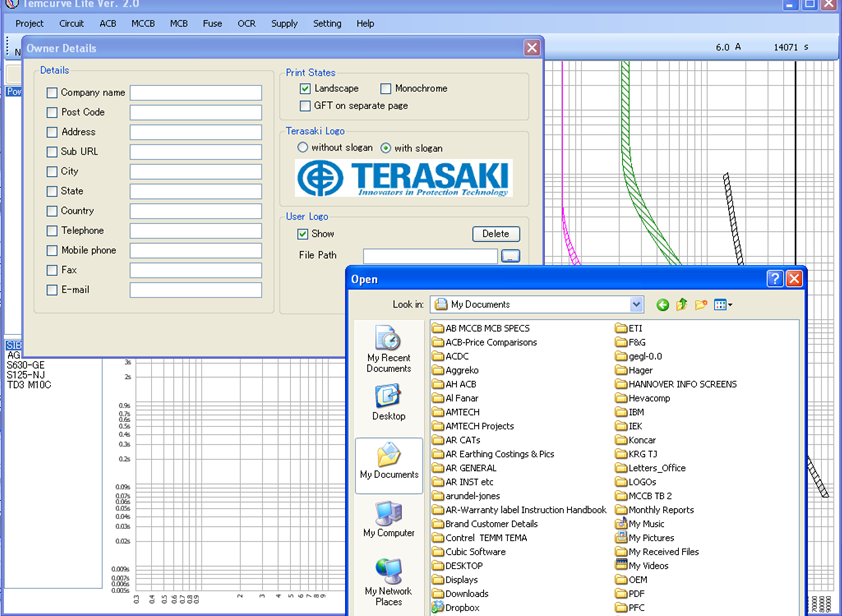Open My Recent Documents shortcut

coord(388,349)
